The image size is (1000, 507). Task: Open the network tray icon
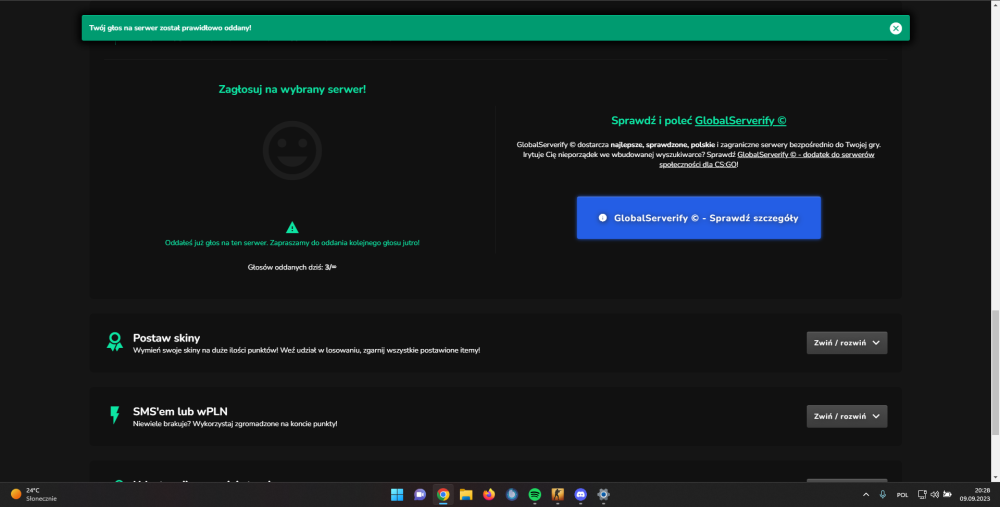click(922, 495)
